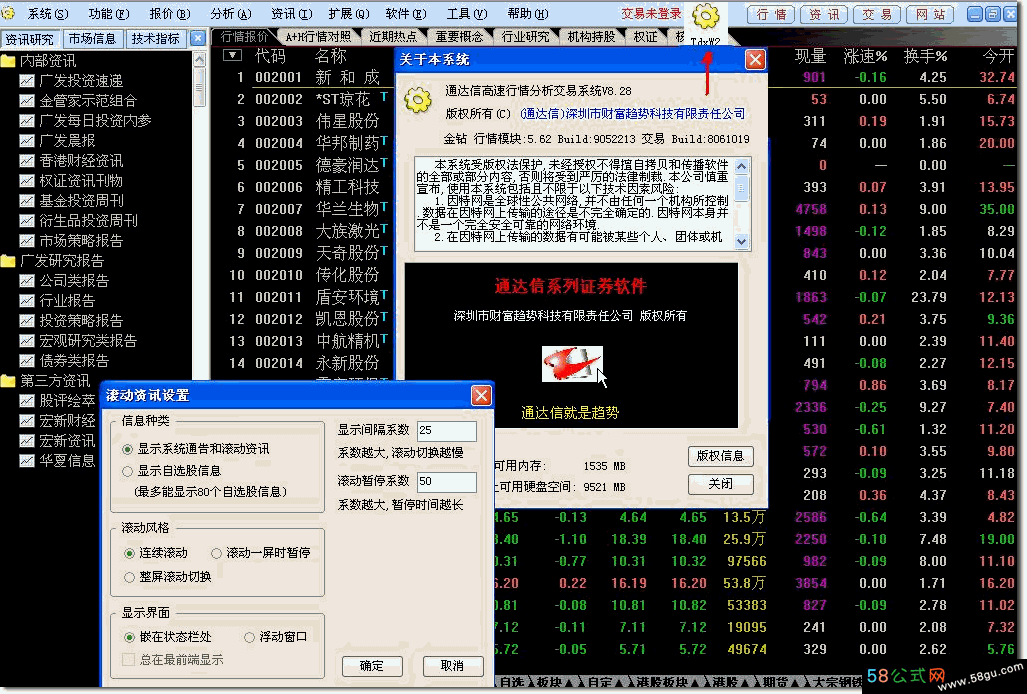This screenshot has height=694, width=1027.
Task: Click the chart icon beside 广发投资速递
Action: tap(27, 81)
